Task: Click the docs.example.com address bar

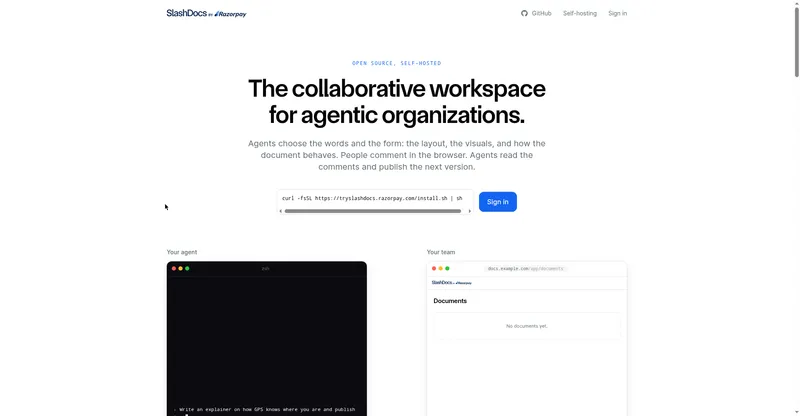Action: [x=526, y=268]
